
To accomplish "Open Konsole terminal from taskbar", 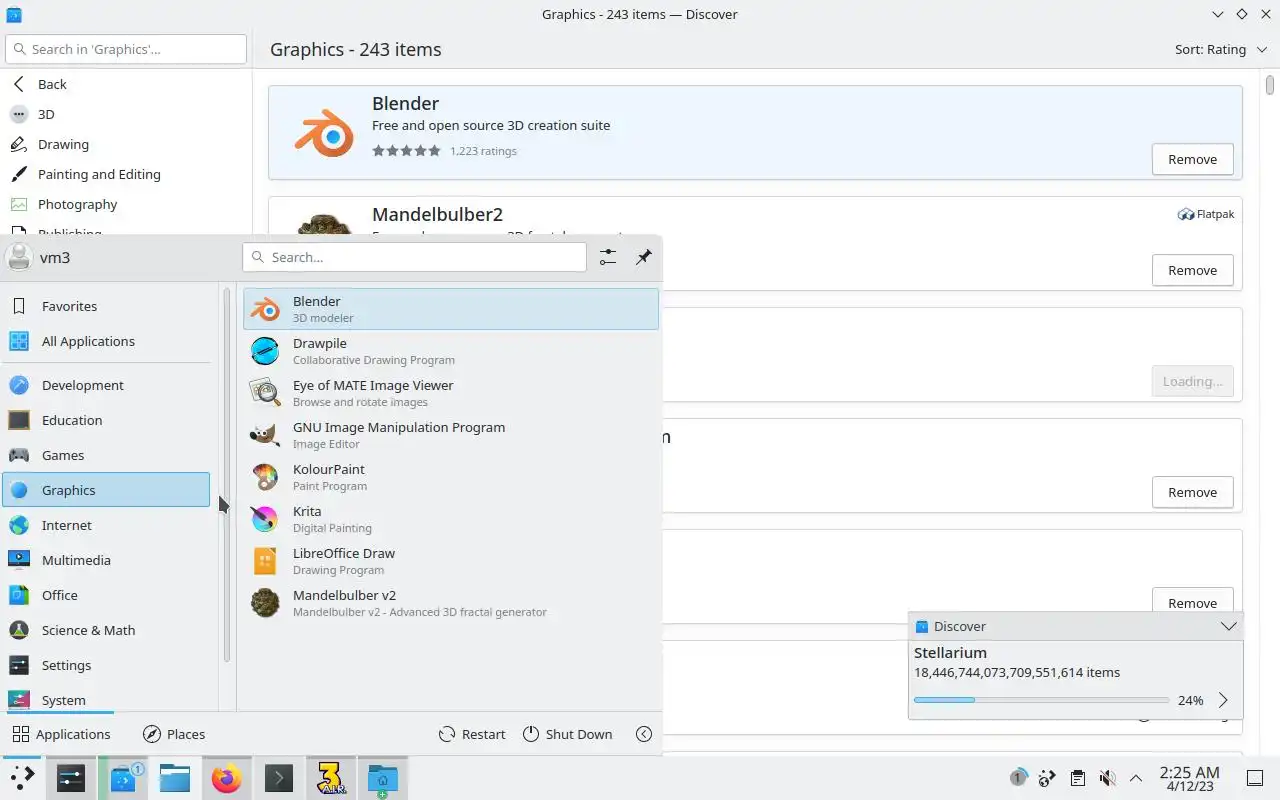I will (279, 777).
